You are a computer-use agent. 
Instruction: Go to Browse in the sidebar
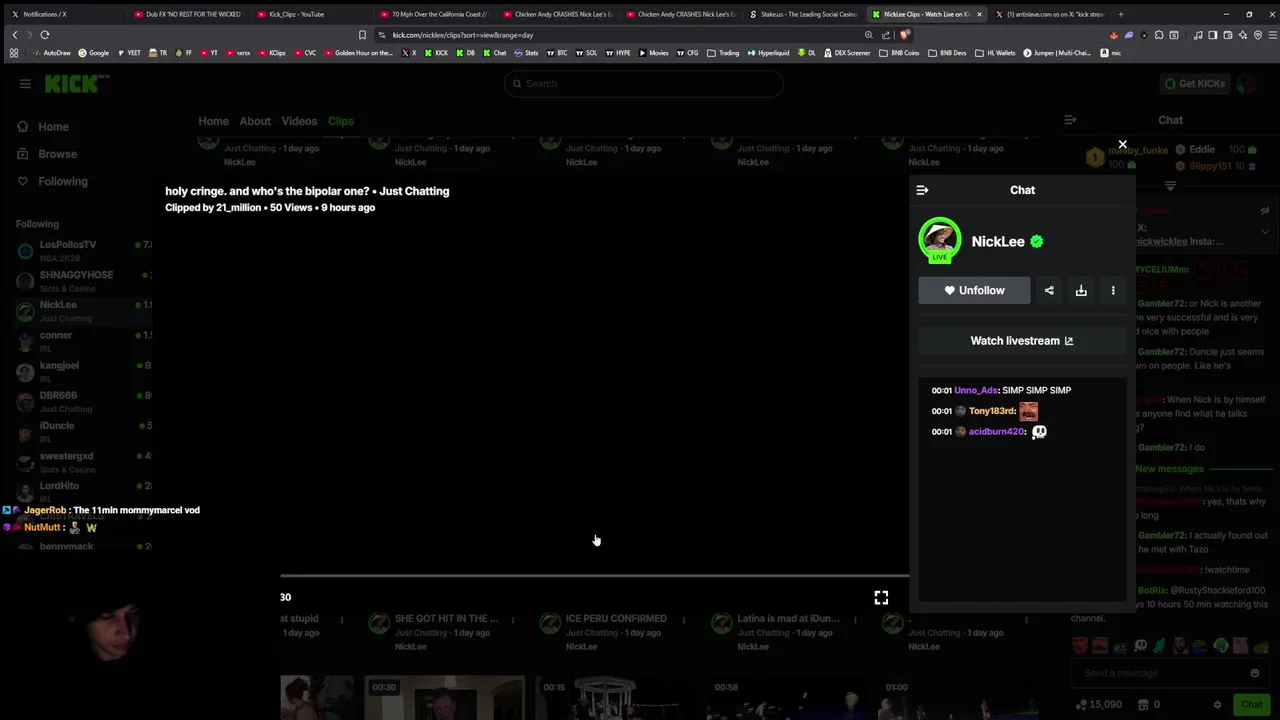click(x=57, y=154)
